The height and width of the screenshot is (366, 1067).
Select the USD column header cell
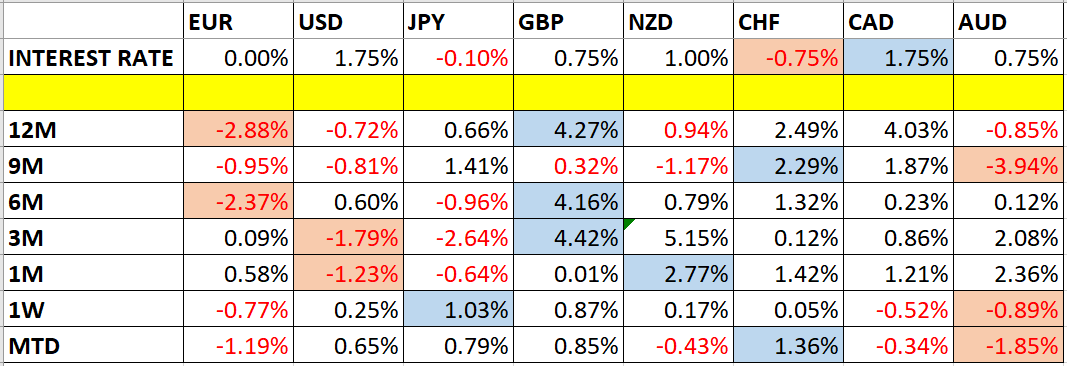point(348,22)
